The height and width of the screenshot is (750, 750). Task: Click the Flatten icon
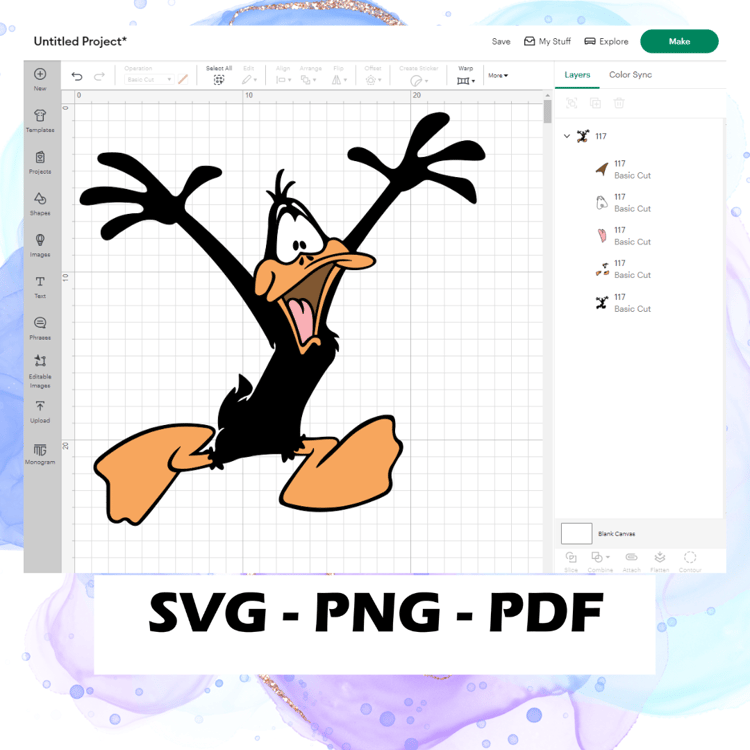(x=660, y=557)
